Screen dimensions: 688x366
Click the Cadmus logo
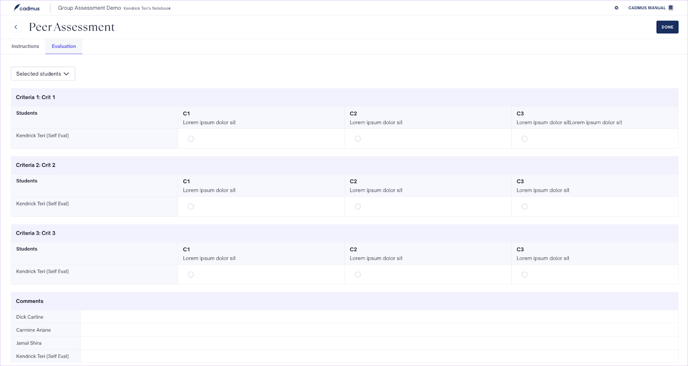pyautogui.click(x=27, y=8)
